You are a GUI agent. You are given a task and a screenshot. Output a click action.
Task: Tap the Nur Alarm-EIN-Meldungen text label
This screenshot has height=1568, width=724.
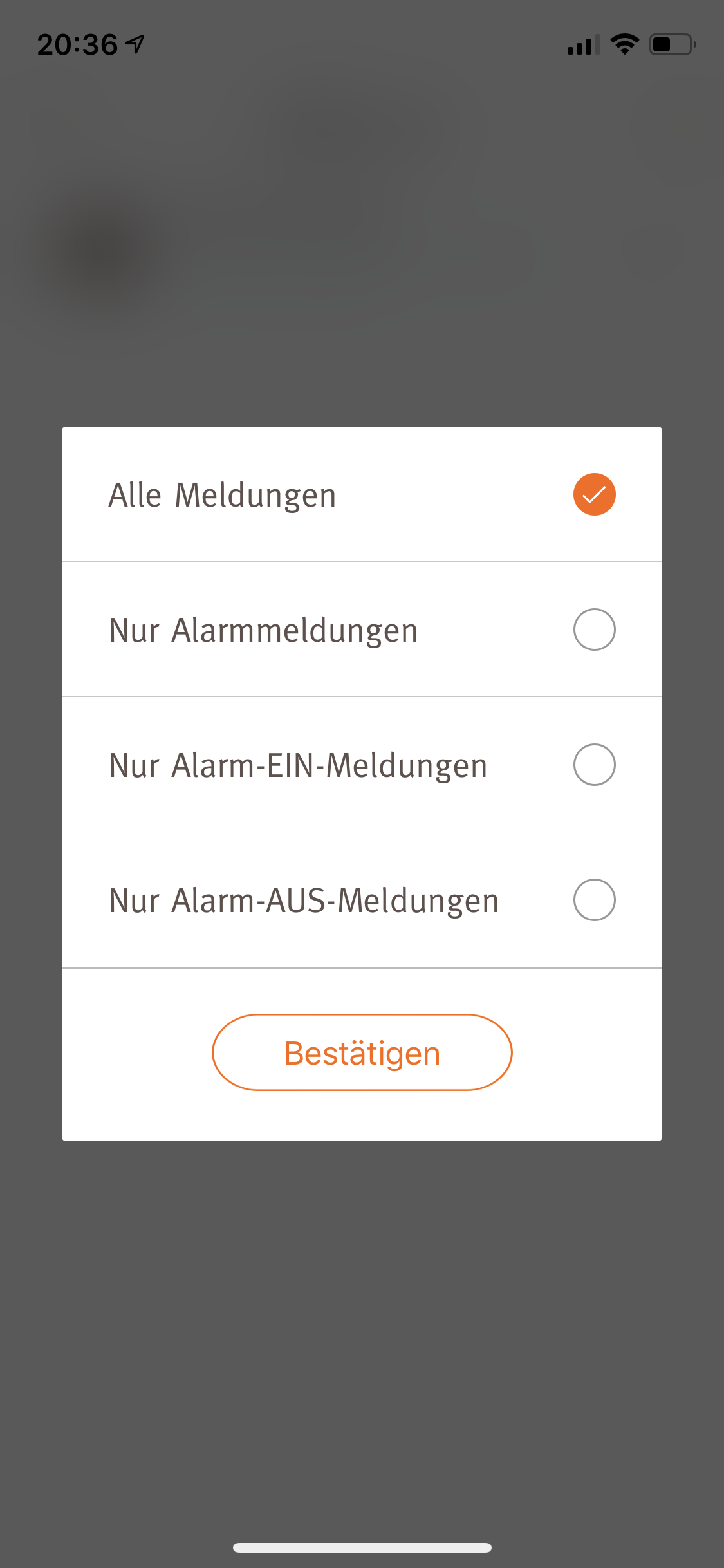(298, 766)
